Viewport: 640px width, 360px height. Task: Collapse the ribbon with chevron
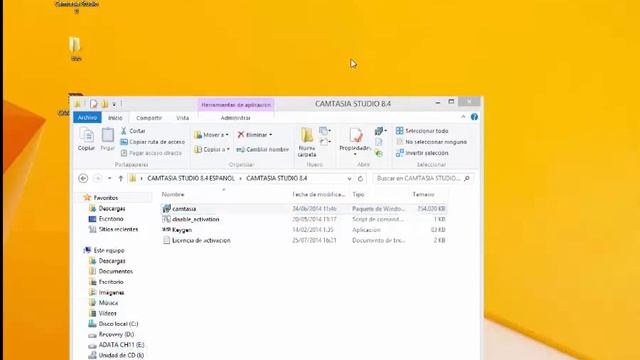[463, 117]
